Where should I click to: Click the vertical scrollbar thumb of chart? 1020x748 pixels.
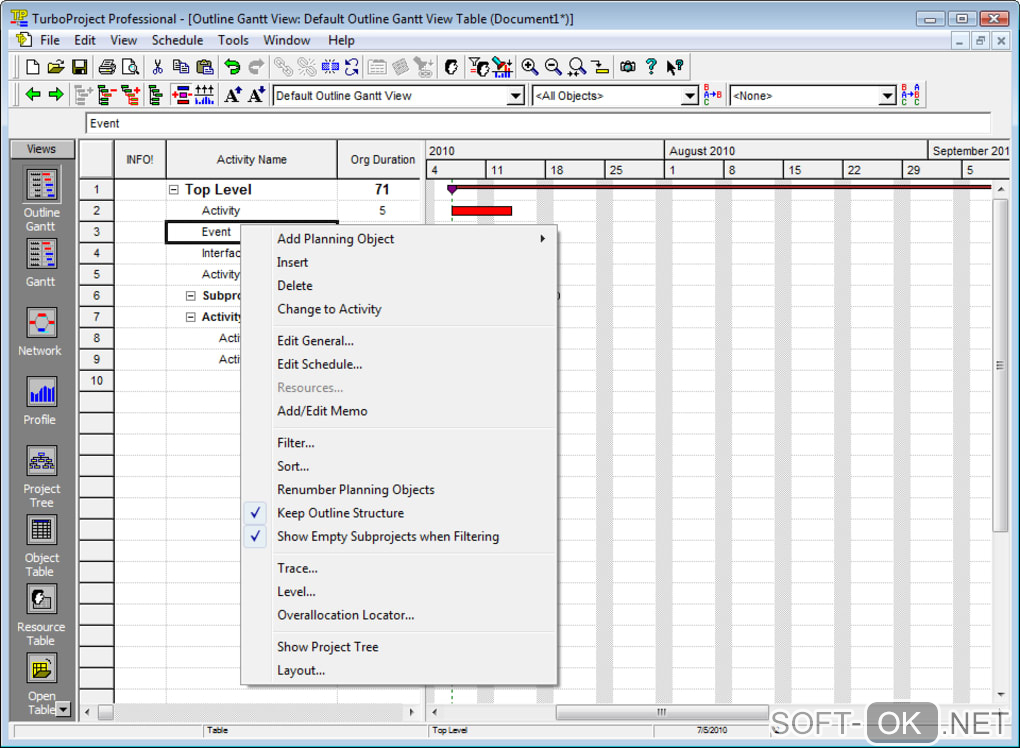pos(1000,366)
